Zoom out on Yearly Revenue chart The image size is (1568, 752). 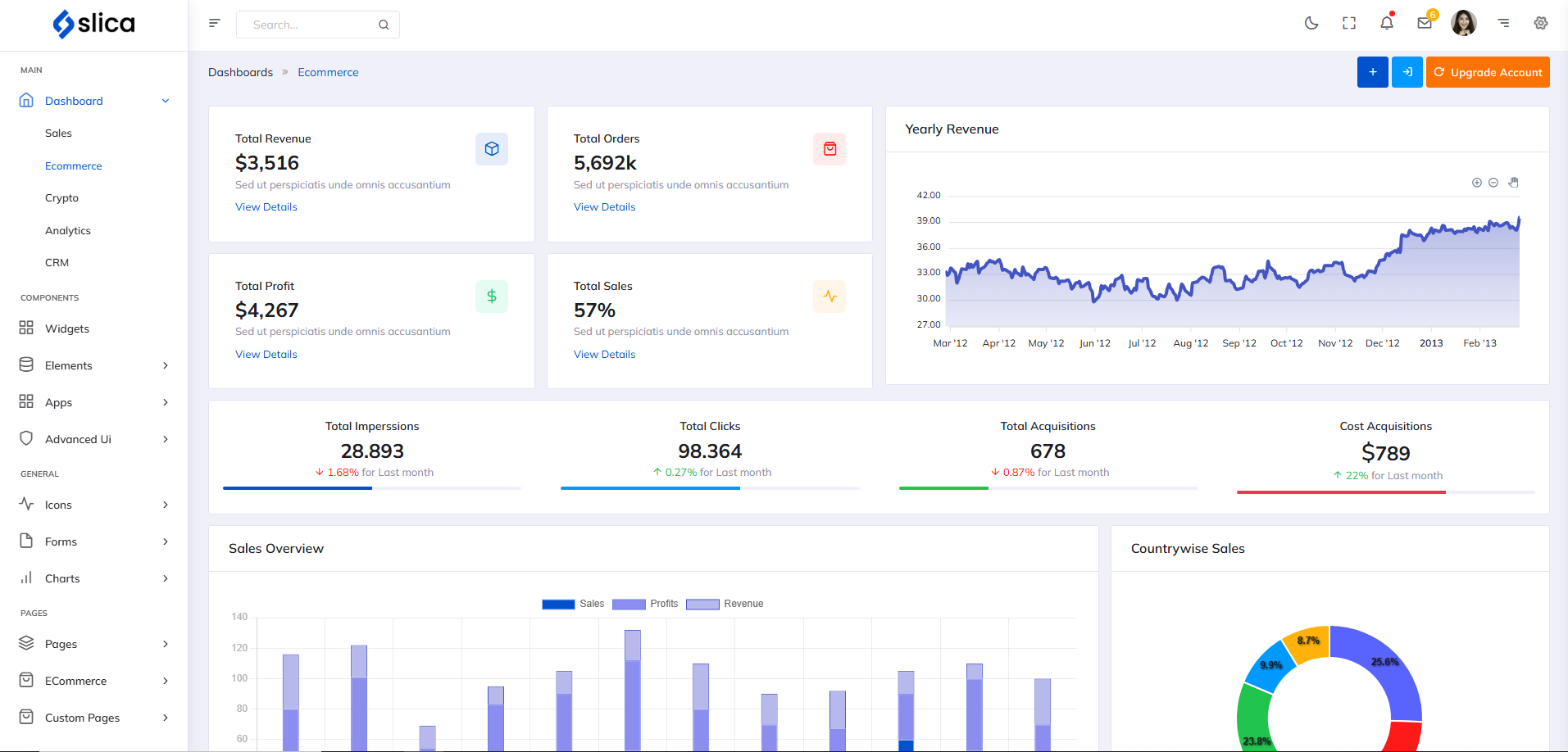click(1493, 183)
